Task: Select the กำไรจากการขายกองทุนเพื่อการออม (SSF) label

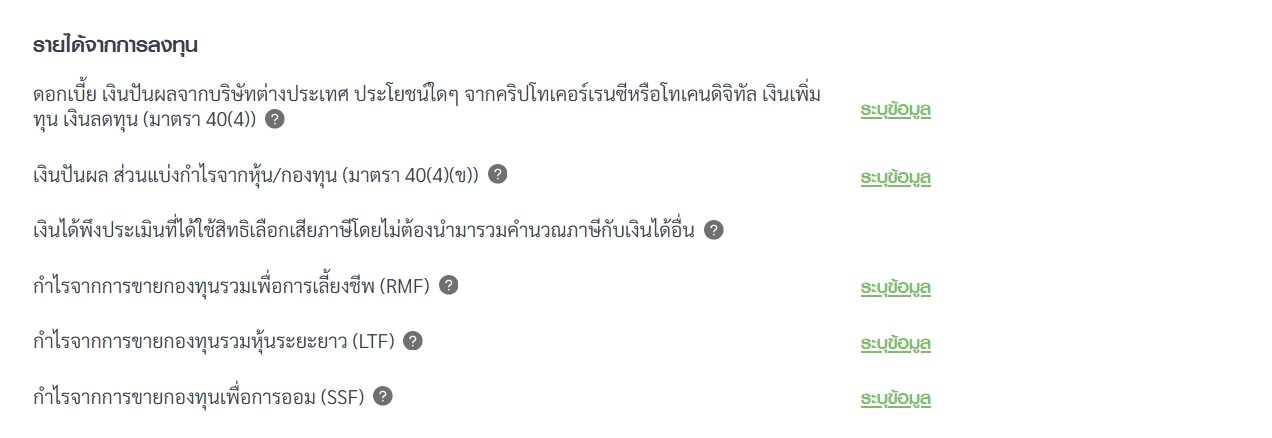Action: pos(198,397)
